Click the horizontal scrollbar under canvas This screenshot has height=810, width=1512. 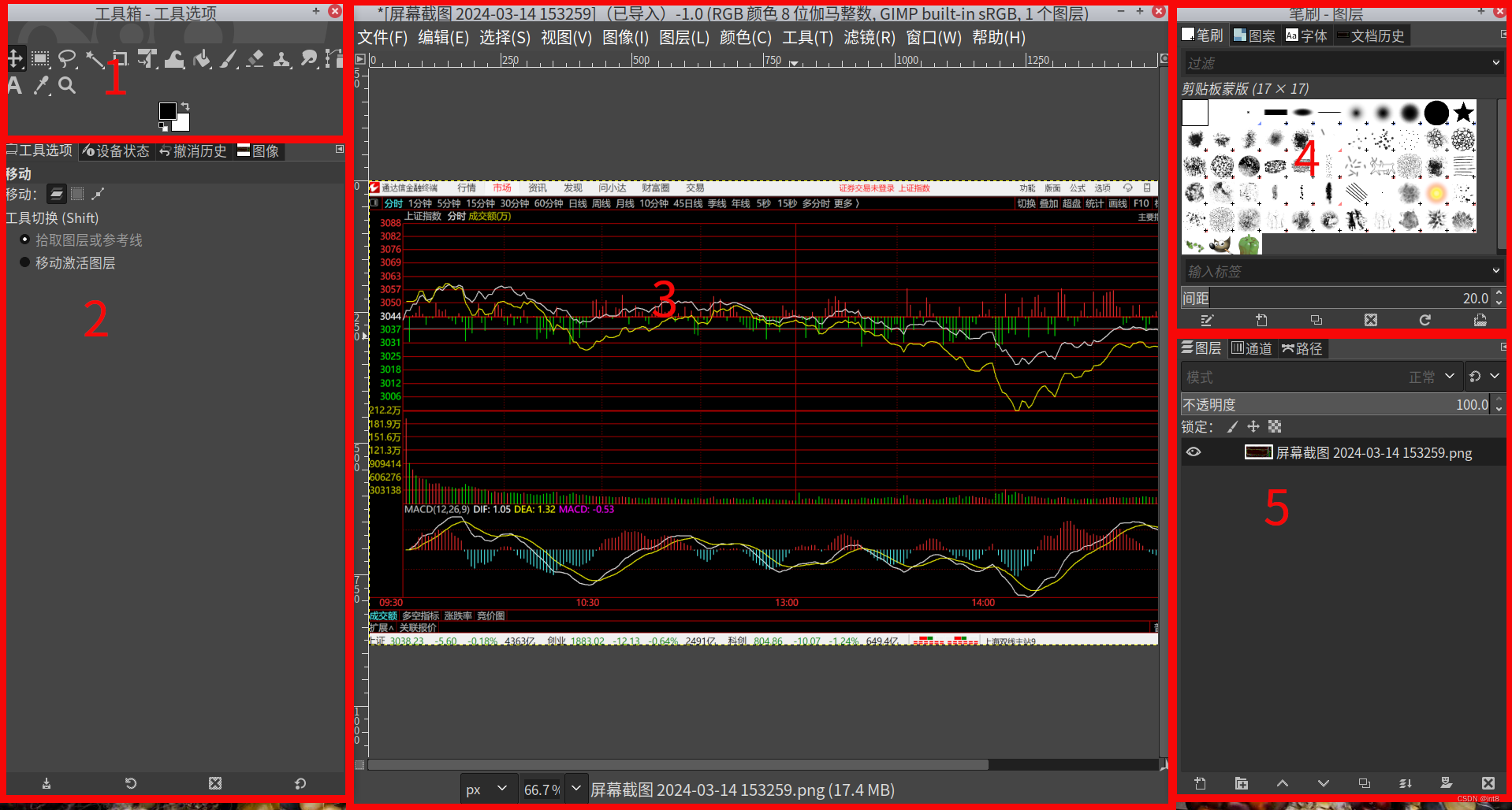point(678,765)
